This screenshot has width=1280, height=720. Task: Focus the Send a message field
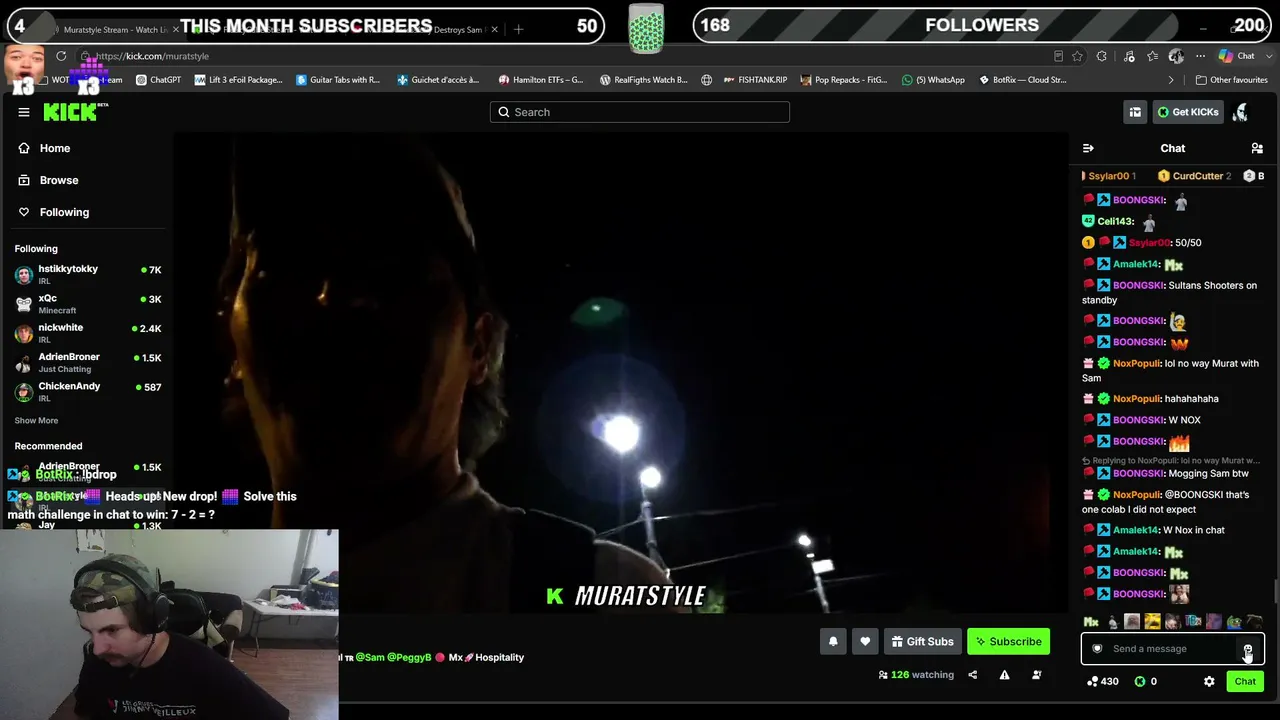(1172, 649)
